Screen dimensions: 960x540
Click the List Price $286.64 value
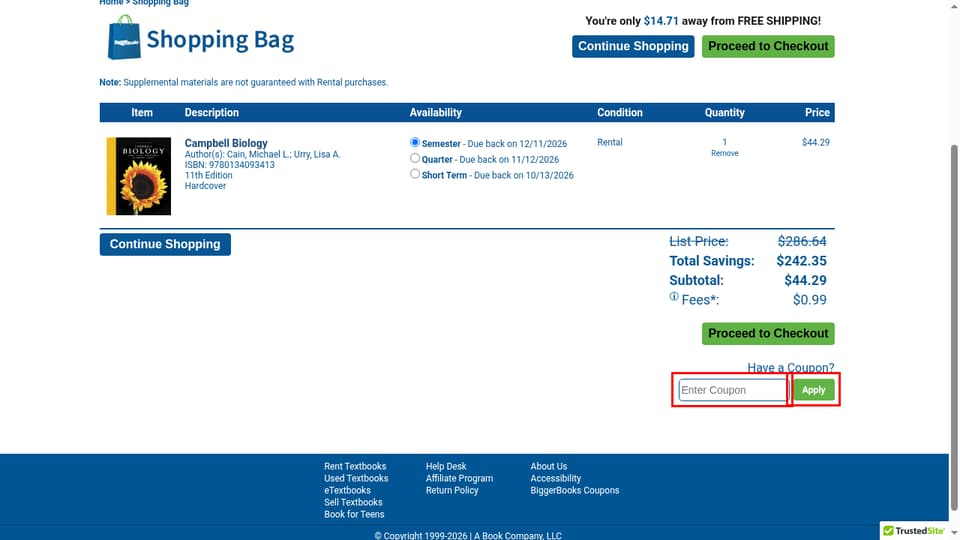point(802,241)
